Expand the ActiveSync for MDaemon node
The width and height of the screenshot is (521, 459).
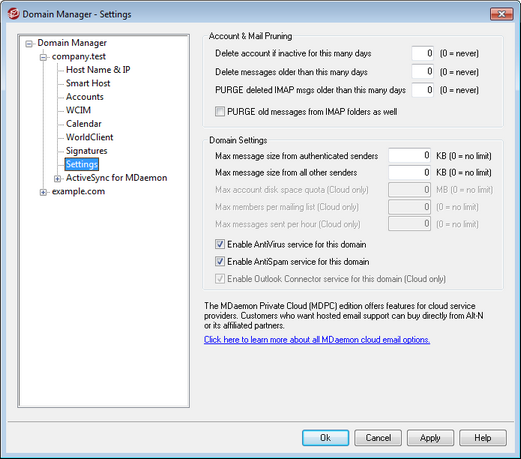pyautogui.click(x=57, y=179)
